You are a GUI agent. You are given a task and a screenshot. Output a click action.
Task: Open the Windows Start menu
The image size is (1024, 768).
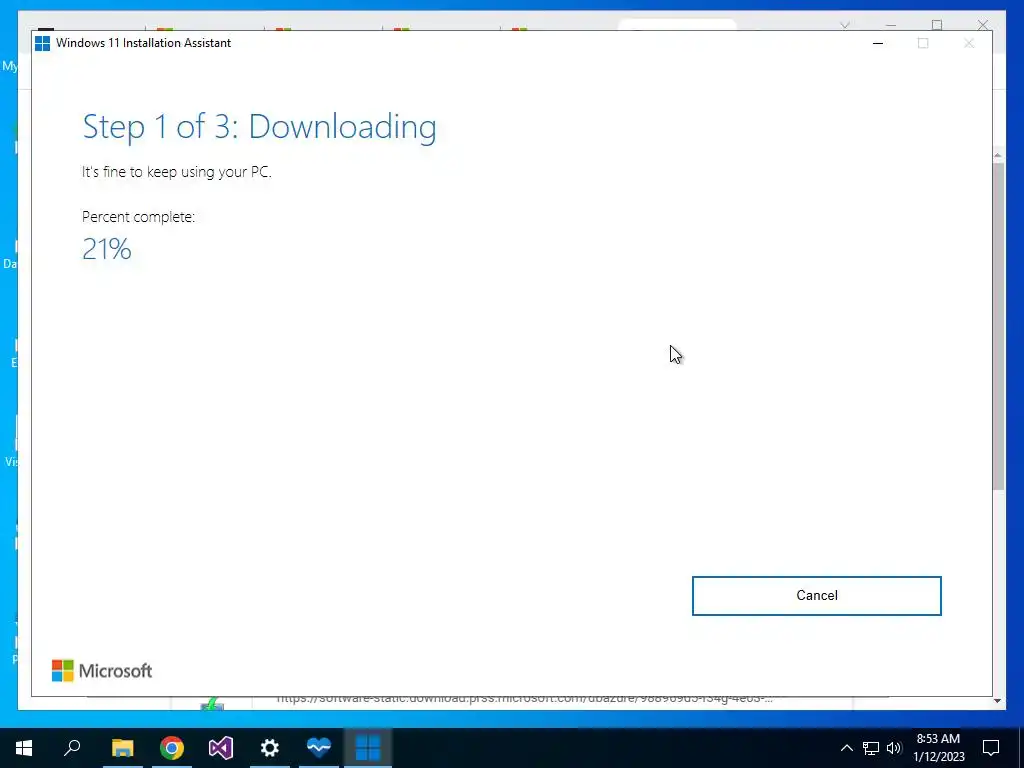(x=24, y=748)
